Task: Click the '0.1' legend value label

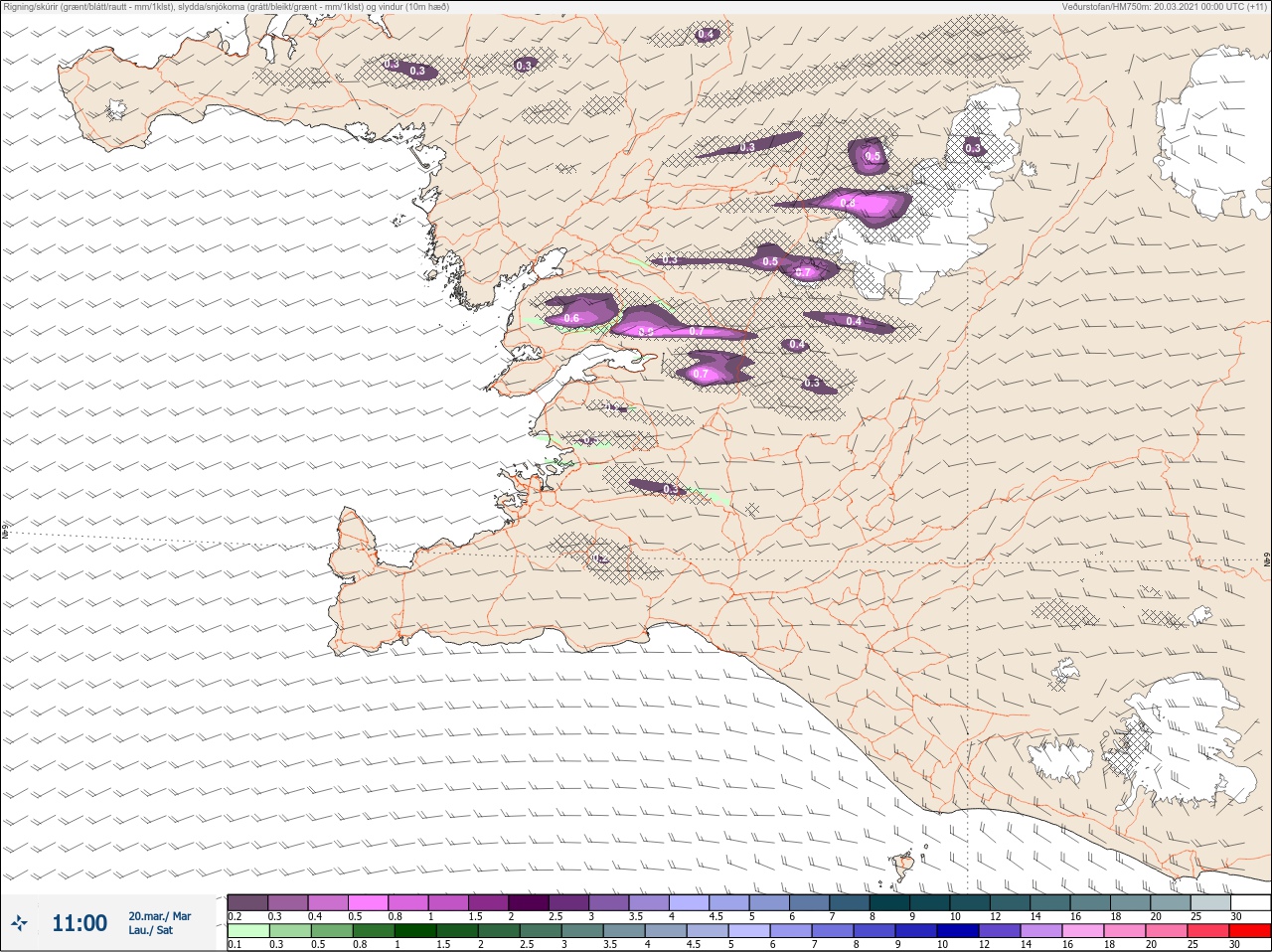Action: [235, 944]
